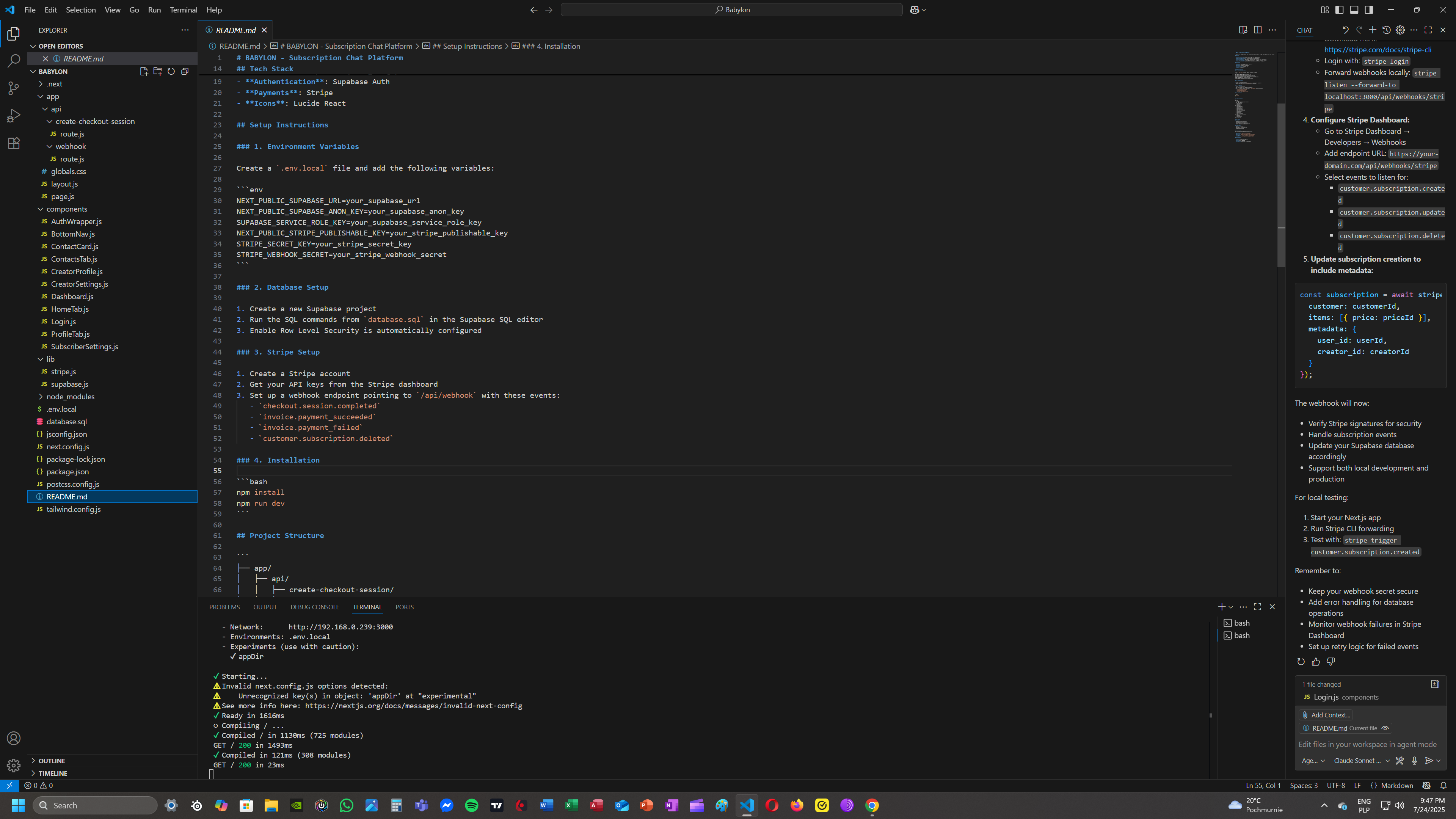Toggle the primary side bar visibility
Viewport: 1456px width, 819px height.
click(x=1340, y=9)
